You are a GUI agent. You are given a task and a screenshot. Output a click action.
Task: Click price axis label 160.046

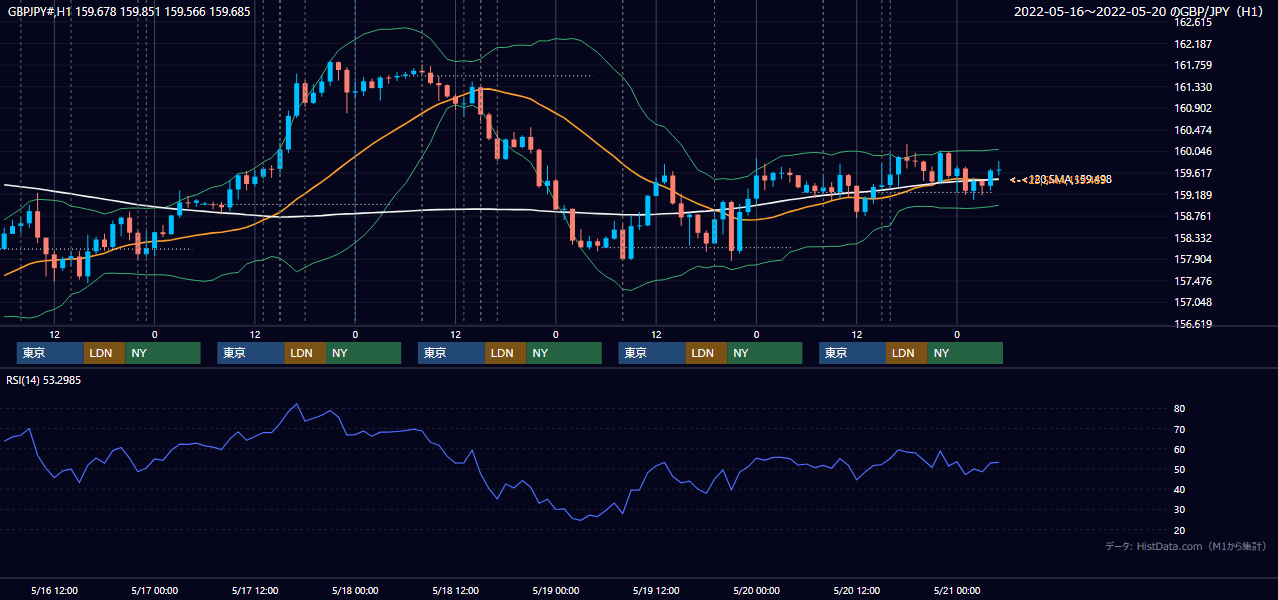coord(1192,152)
